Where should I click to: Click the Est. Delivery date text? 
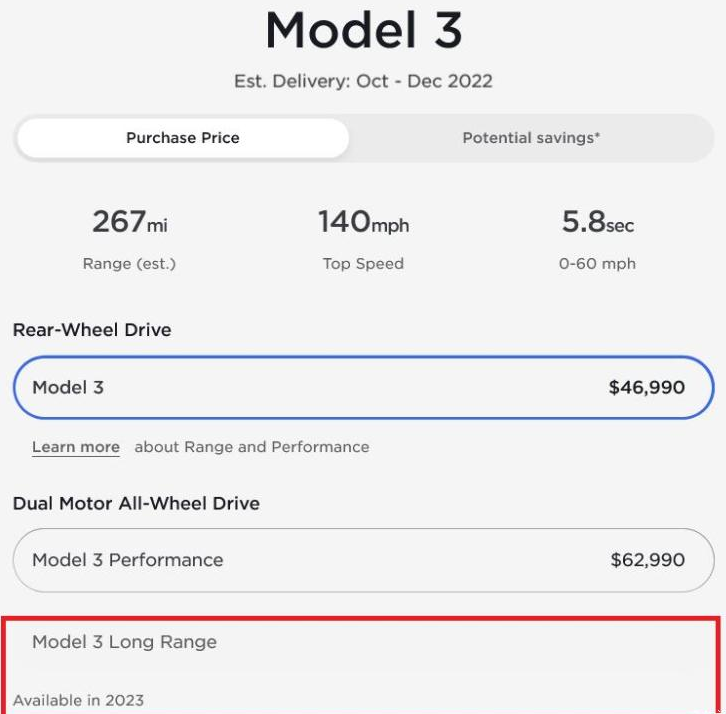click(363, 81)
